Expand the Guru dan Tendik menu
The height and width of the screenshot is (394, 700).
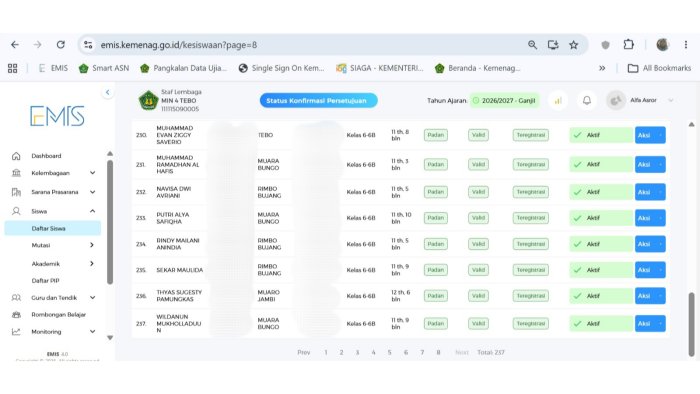point(54,298)
